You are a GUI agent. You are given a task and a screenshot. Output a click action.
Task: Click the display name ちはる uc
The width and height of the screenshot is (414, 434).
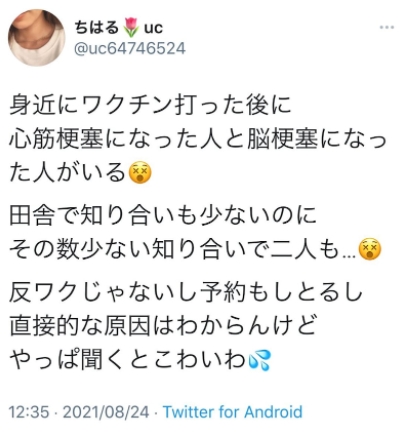point(118,27)
